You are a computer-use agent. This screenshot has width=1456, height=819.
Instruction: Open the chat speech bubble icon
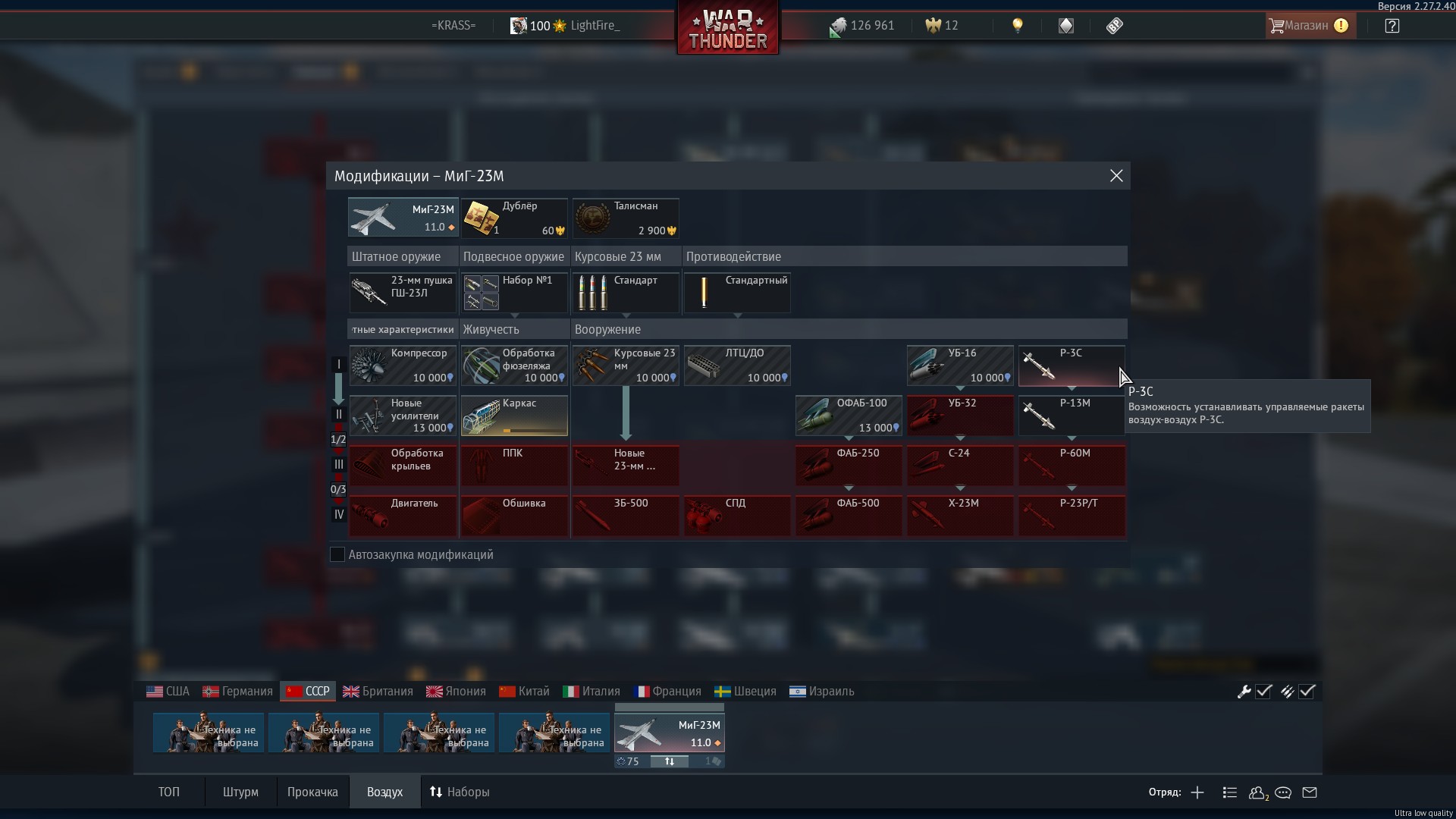click(x=1283, y=792)
